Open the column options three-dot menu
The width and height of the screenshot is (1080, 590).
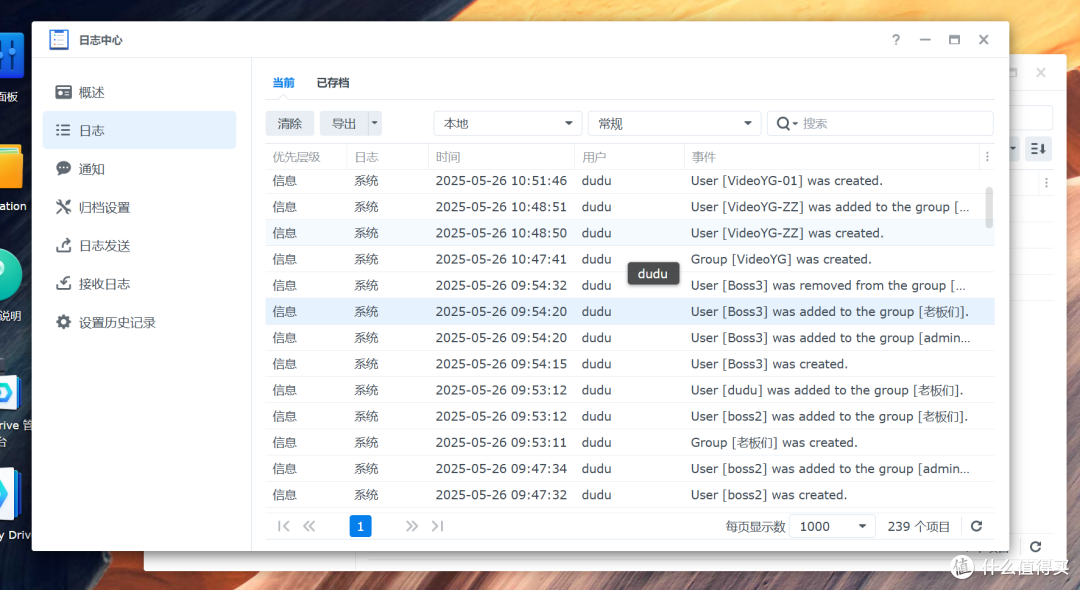pos(987,157)
